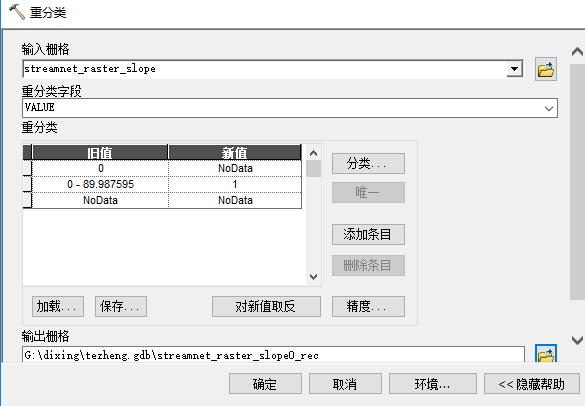Image resolution: width=585 pixels, height=406 pixels.
Task: Click << 隐藏帮助 to hide help
Action: tap(532, 384)
